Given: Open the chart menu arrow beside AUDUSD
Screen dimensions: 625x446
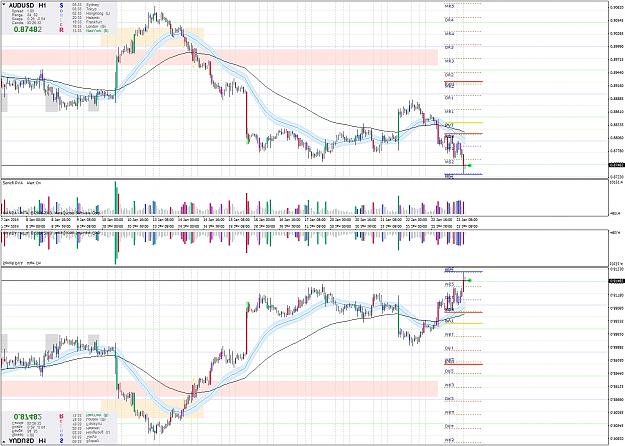Looking at the screenshot, I should click(4, 5).
